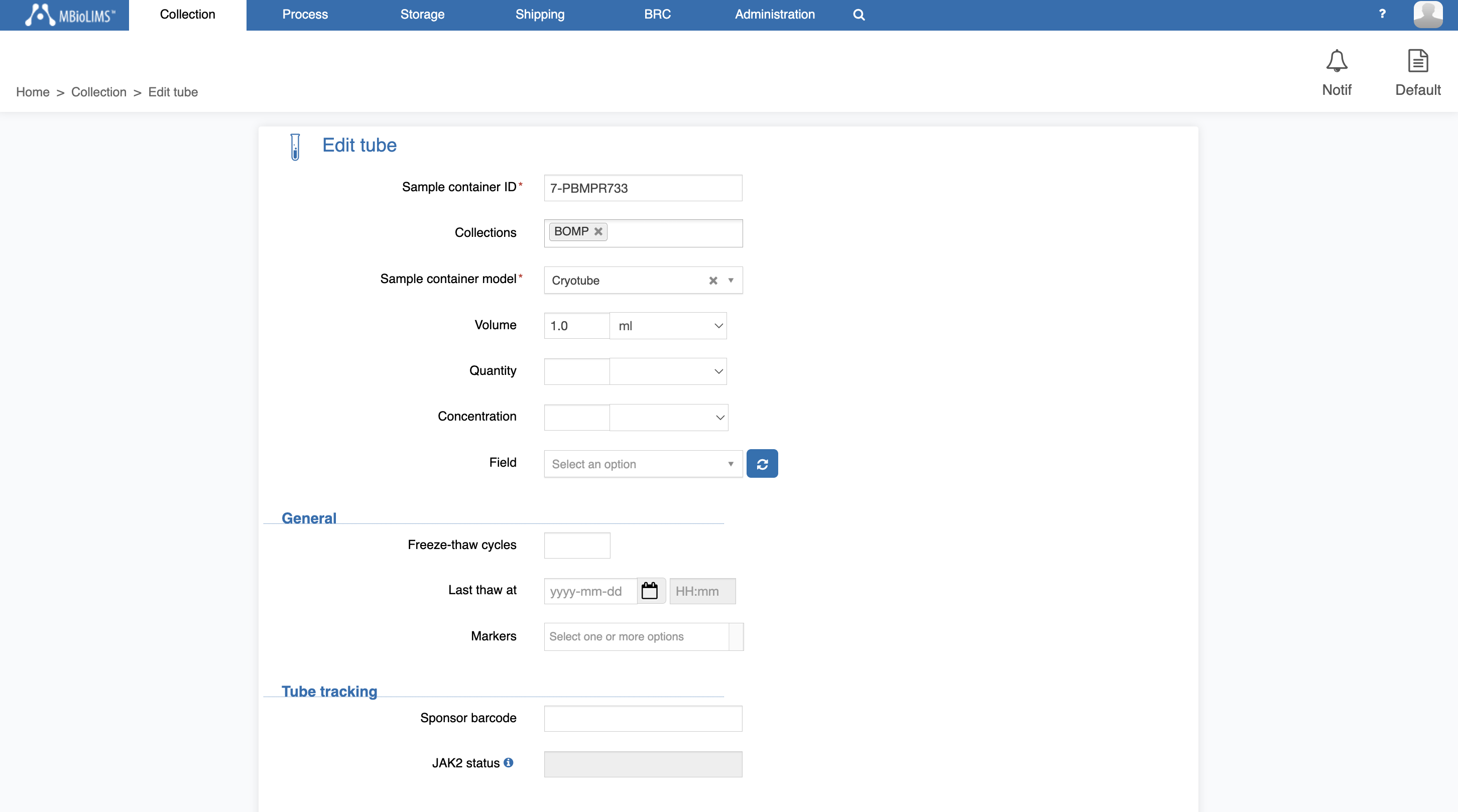Open the help question mark icon
The image size is (1458, 812).
1382,14
